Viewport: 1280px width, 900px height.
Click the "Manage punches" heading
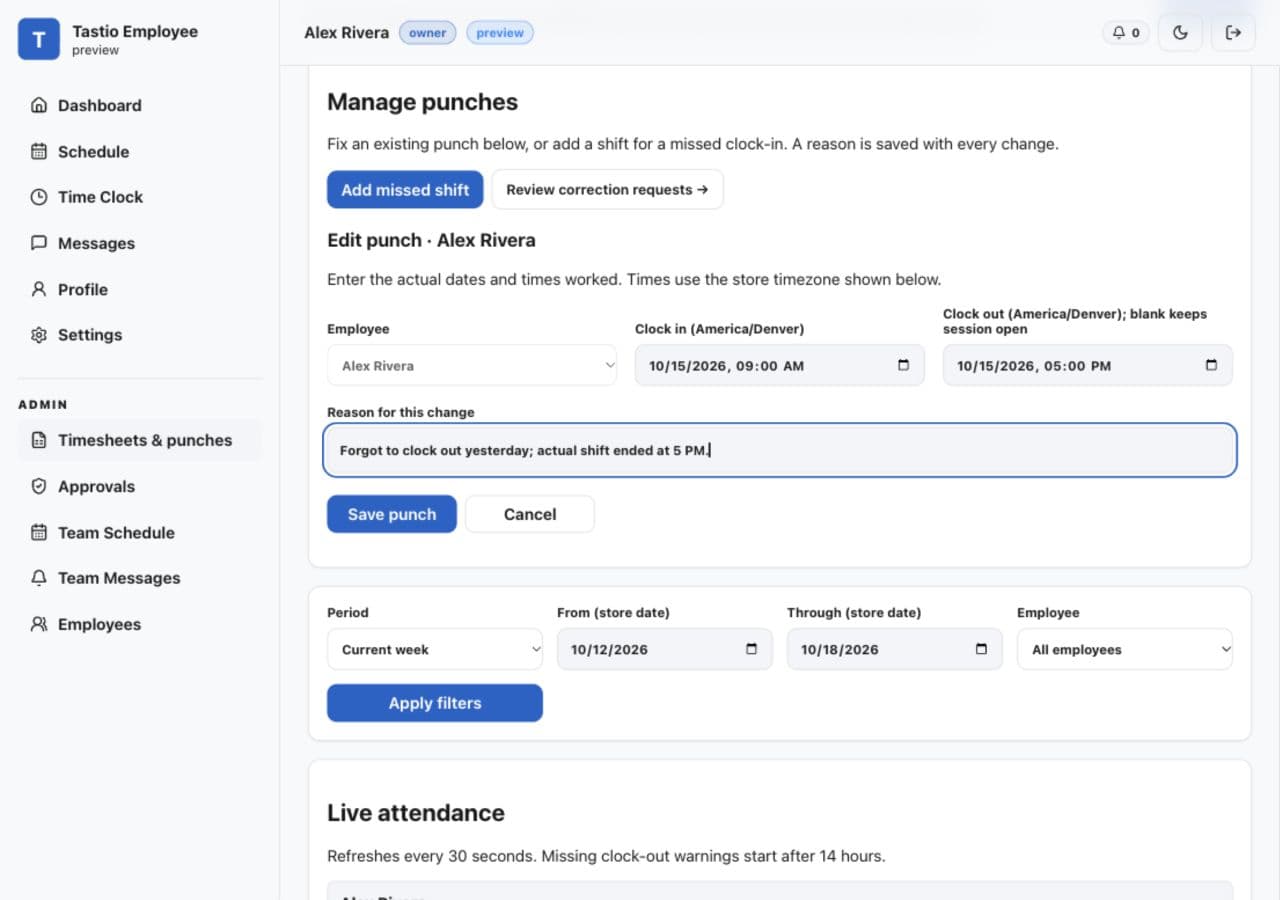(x=422, y=102)
